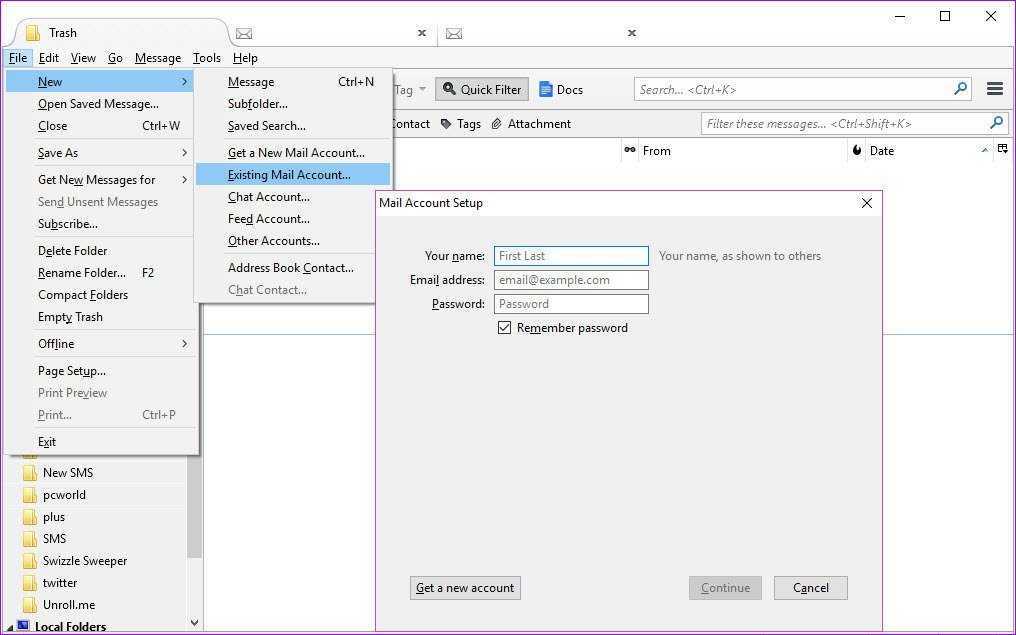This screenshot has width=1016, height=635.
Task: Toggle the Attachment quick filter
Action: pos(530,124)
